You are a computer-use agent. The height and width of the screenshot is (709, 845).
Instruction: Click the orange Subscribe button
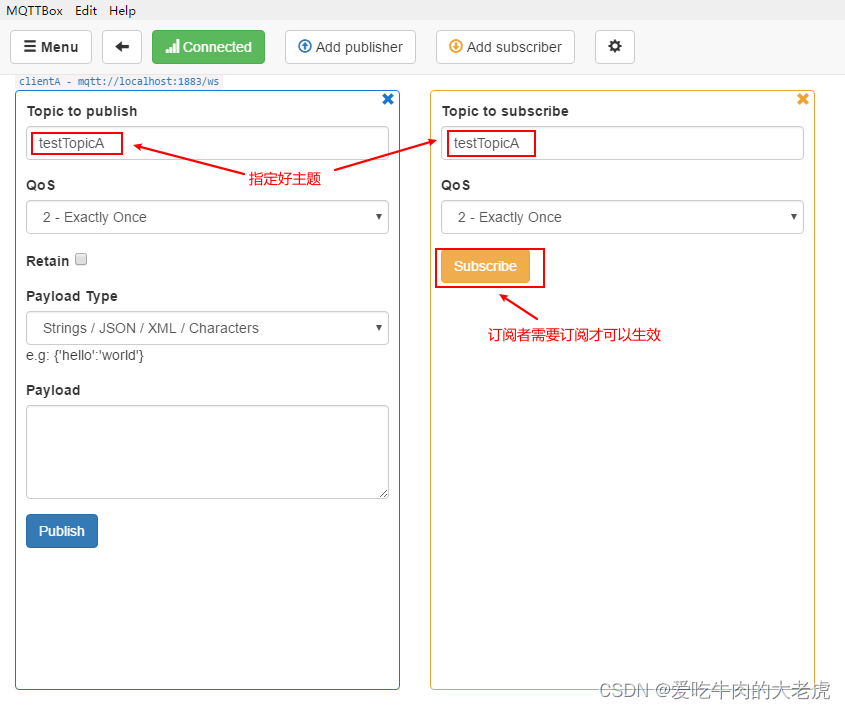[x=486, y=266]
